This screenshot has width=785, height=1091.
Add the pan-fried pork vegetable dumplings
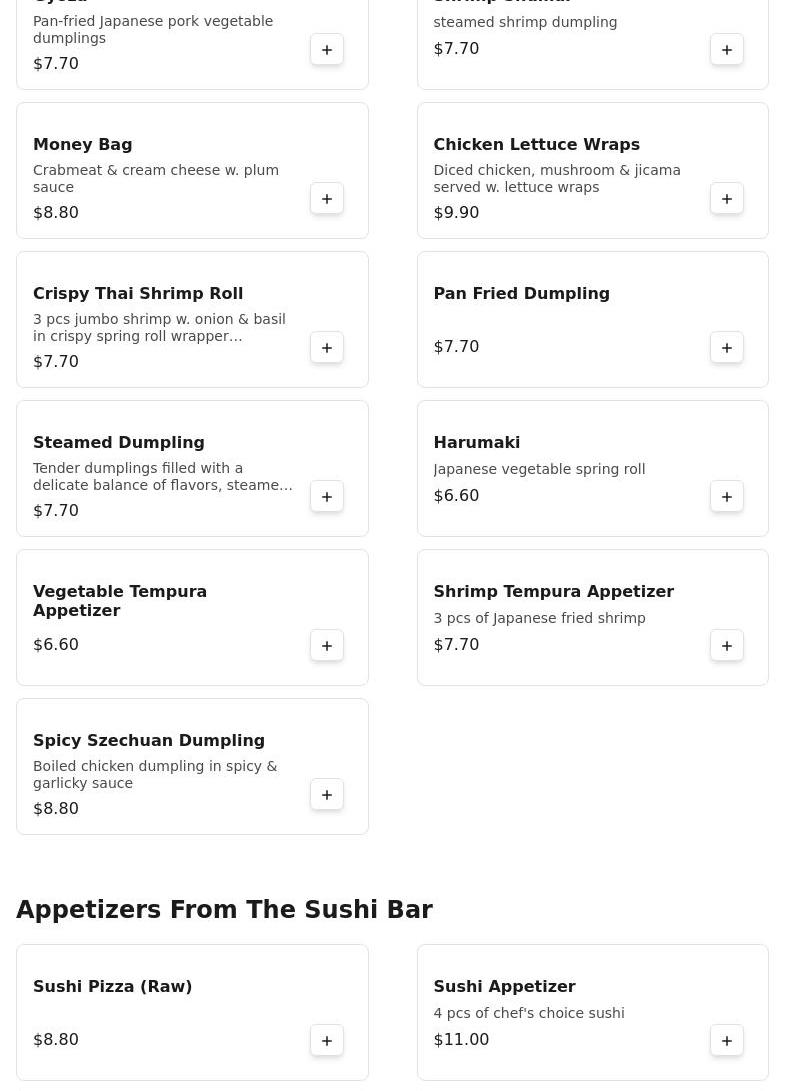(x=326, y=50)
